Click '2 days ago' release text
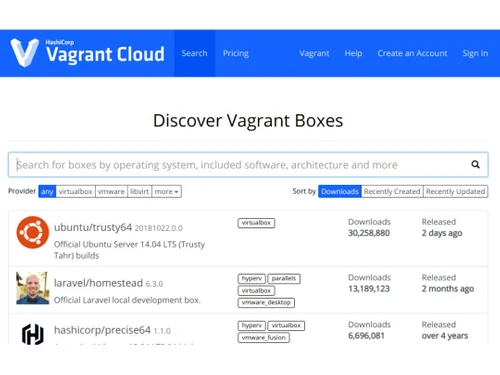 click(442, 233)
